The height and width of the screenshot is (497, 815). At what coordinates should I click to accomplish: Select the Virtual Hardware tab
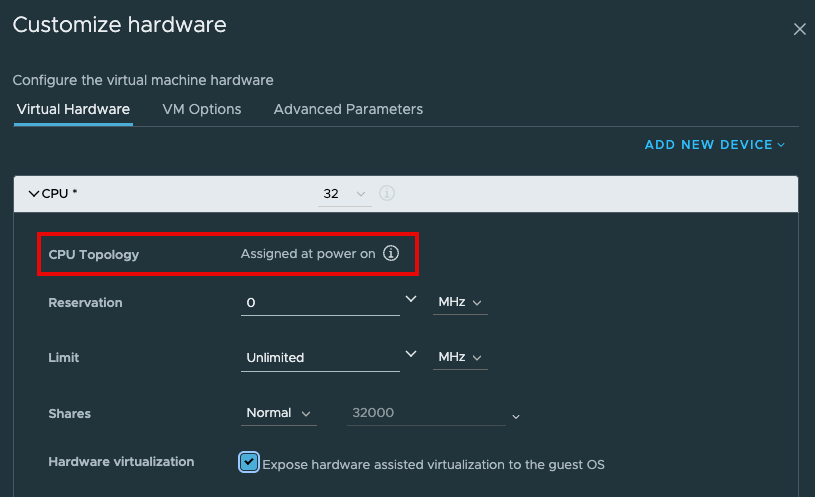[x=73, y=109]
